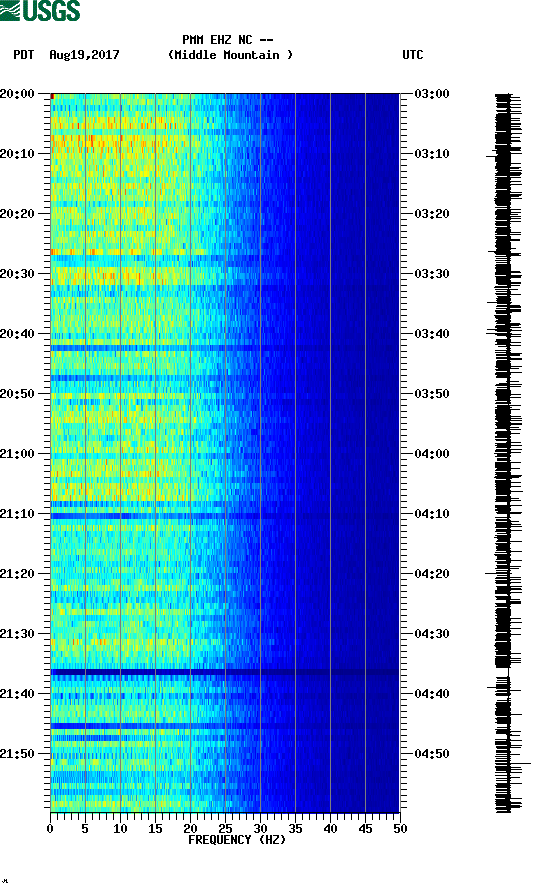The height and width of the screenshot is (892, 552).
Task: Click the 30 Hz frequency tick label
Action: [260, 829]
